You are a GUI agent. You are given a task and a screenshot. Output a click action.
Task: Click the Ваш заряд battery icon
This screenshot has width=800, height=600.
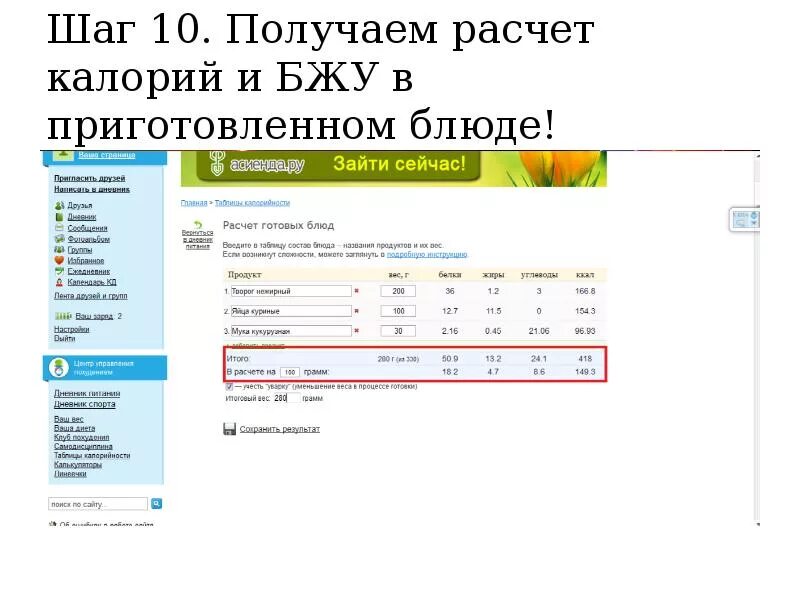pyautogui.click(x=63, y=316)
